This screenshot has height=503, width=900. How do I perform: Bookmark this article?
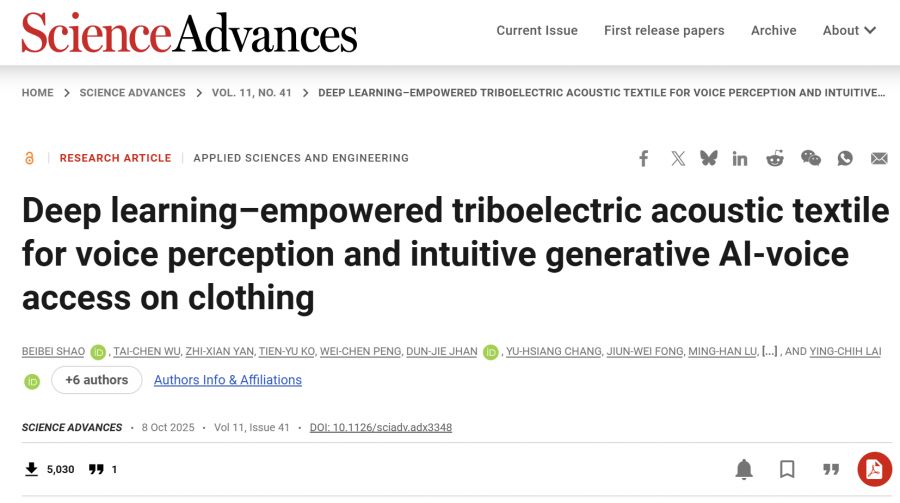pyautogui.click(x=787, y=469)
